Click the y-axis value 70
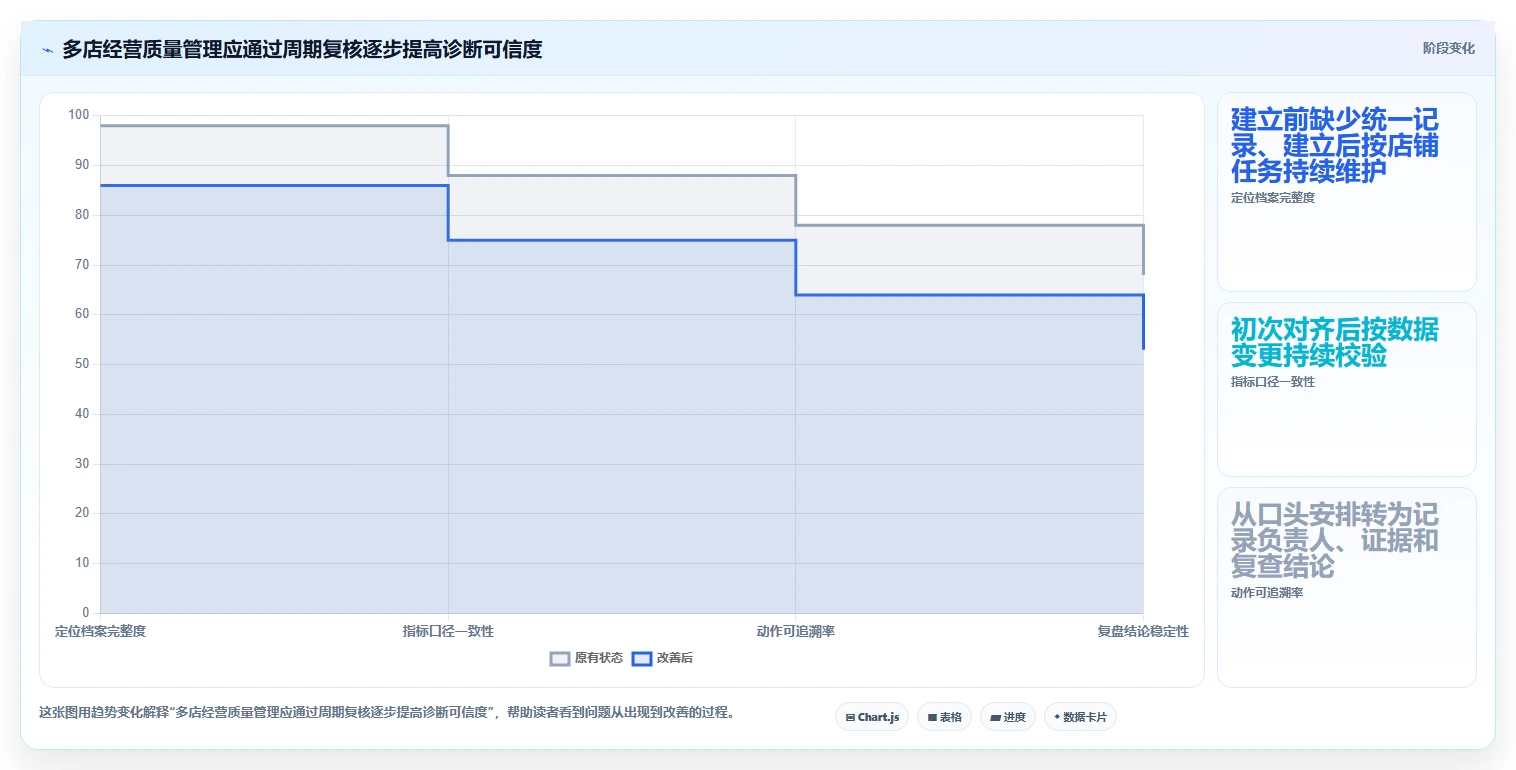 coord(82,265)
